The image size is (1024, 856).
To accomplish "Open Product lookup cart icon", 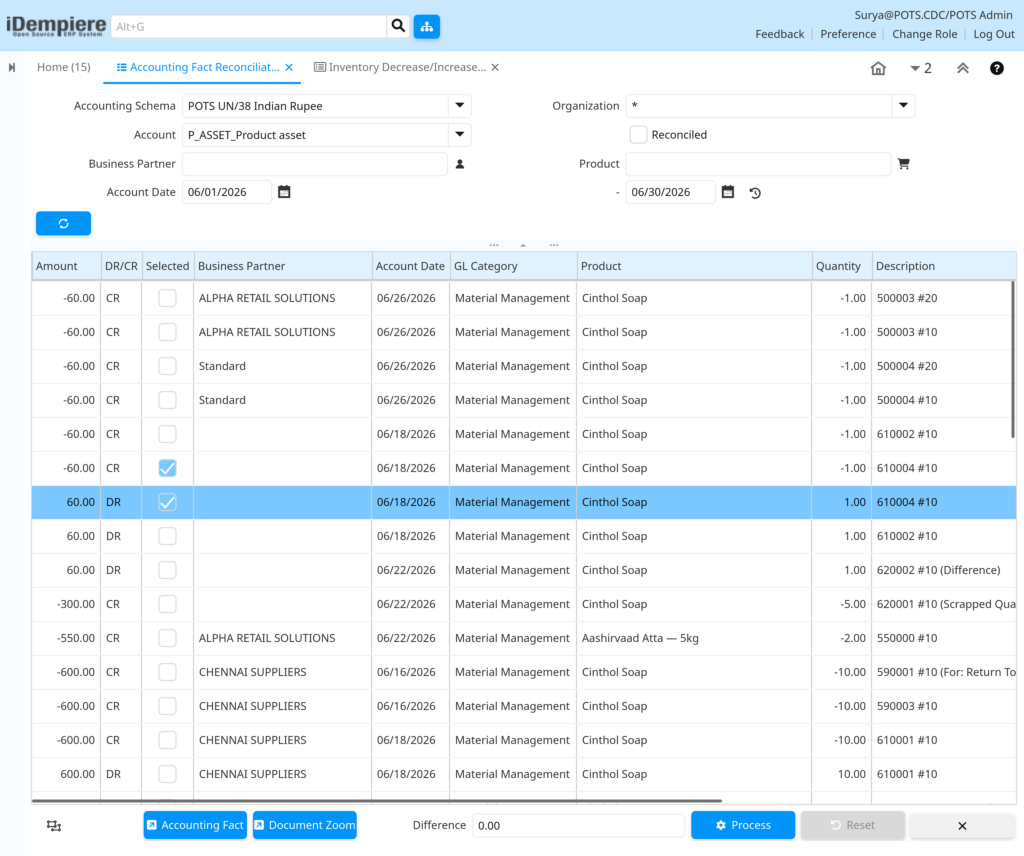I will [904, 164].
